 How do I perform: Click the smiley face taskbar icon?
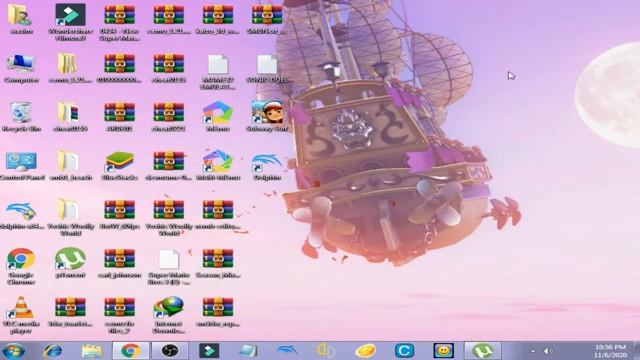[x=444, y=351]
